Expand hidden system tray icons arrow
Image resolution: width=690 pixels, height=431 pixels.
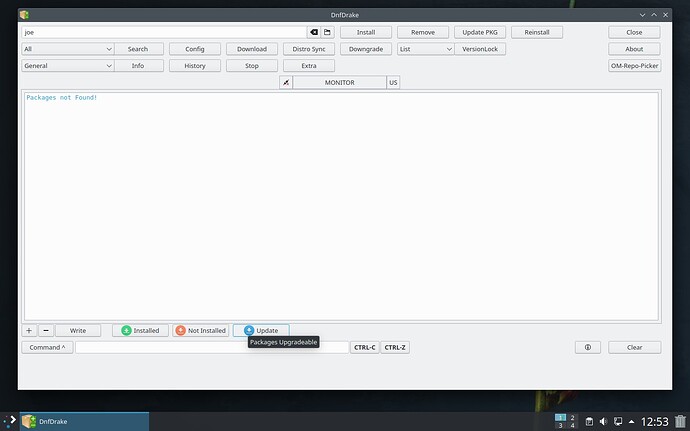[x=631, y=421]
